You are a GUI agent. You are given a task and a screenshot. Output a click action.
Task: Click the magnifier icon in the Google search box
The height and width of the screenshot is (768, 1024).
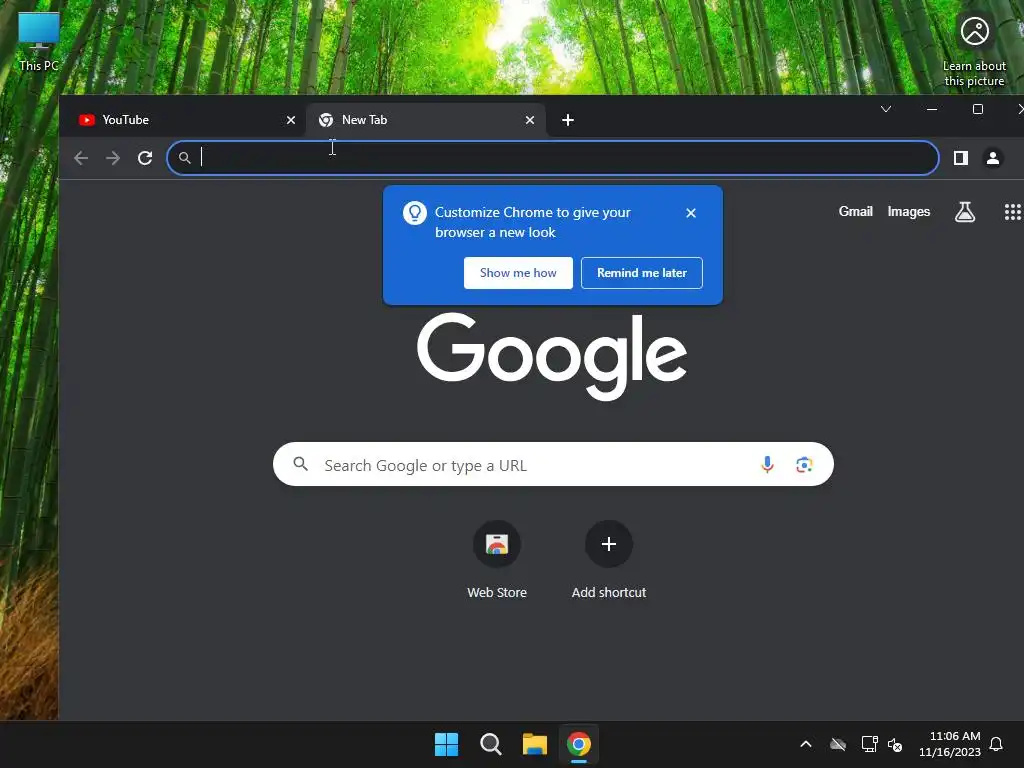(300, 464)
